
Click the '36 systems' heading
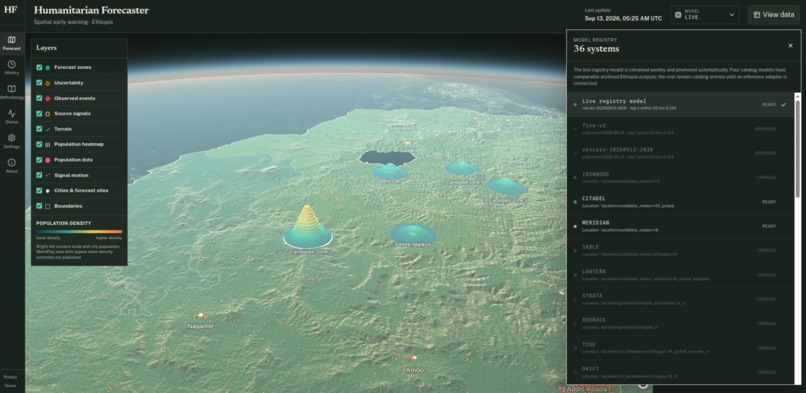[x=596, y=49]
